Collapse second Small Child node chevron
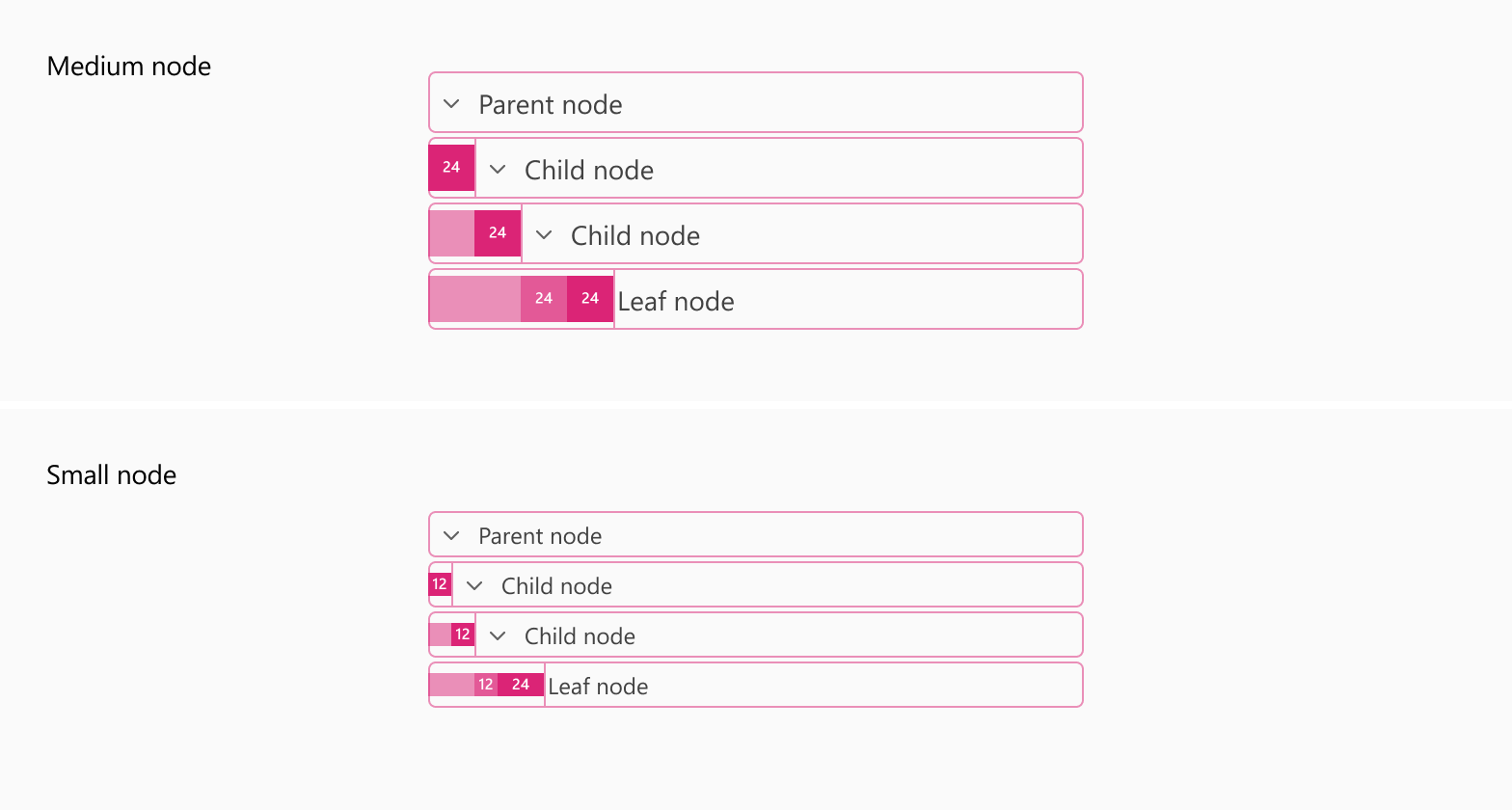The width and height of the screenshot is (1512, 810). 498,635
